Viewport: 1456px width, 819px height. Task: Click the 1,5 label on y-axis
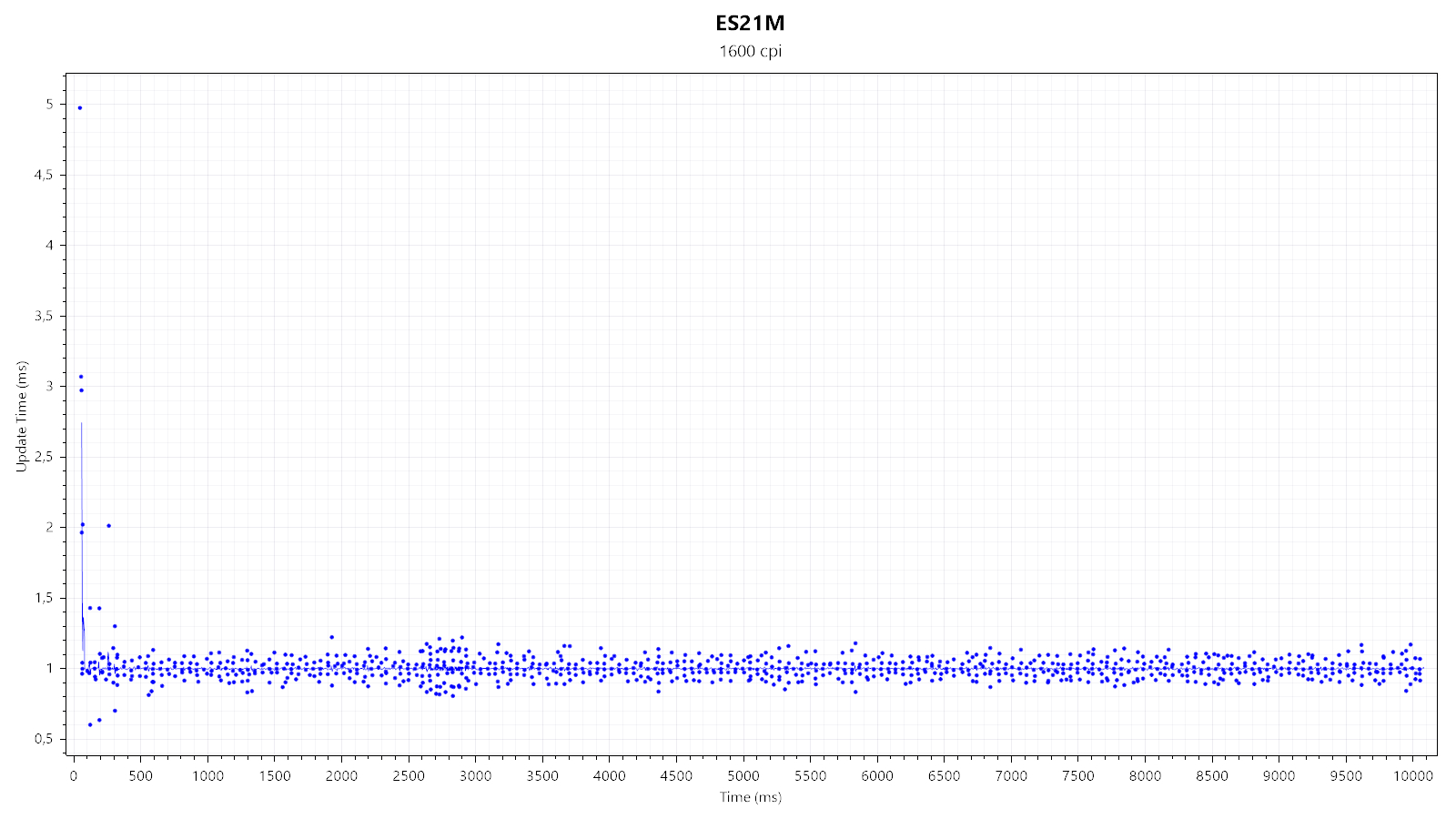click(x=45, y=598)
